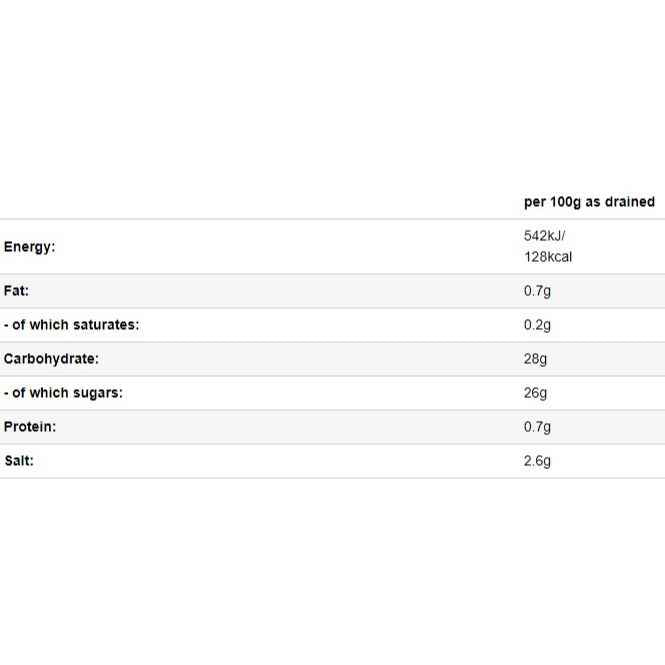Click the 0.7g value beside Protein

coord(537,427)
